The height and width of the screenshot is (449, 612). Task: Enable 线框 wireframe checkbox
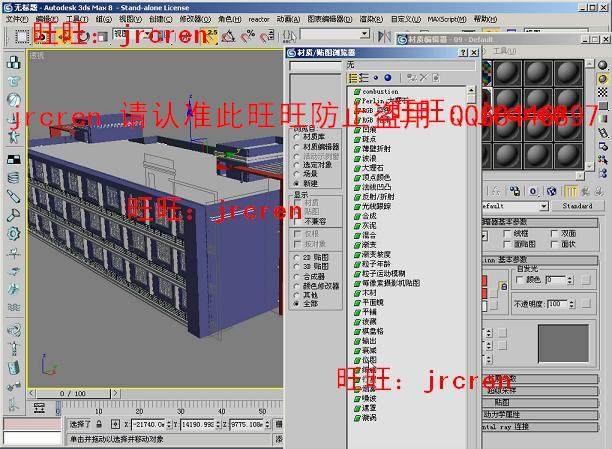[x=507, y=233]
